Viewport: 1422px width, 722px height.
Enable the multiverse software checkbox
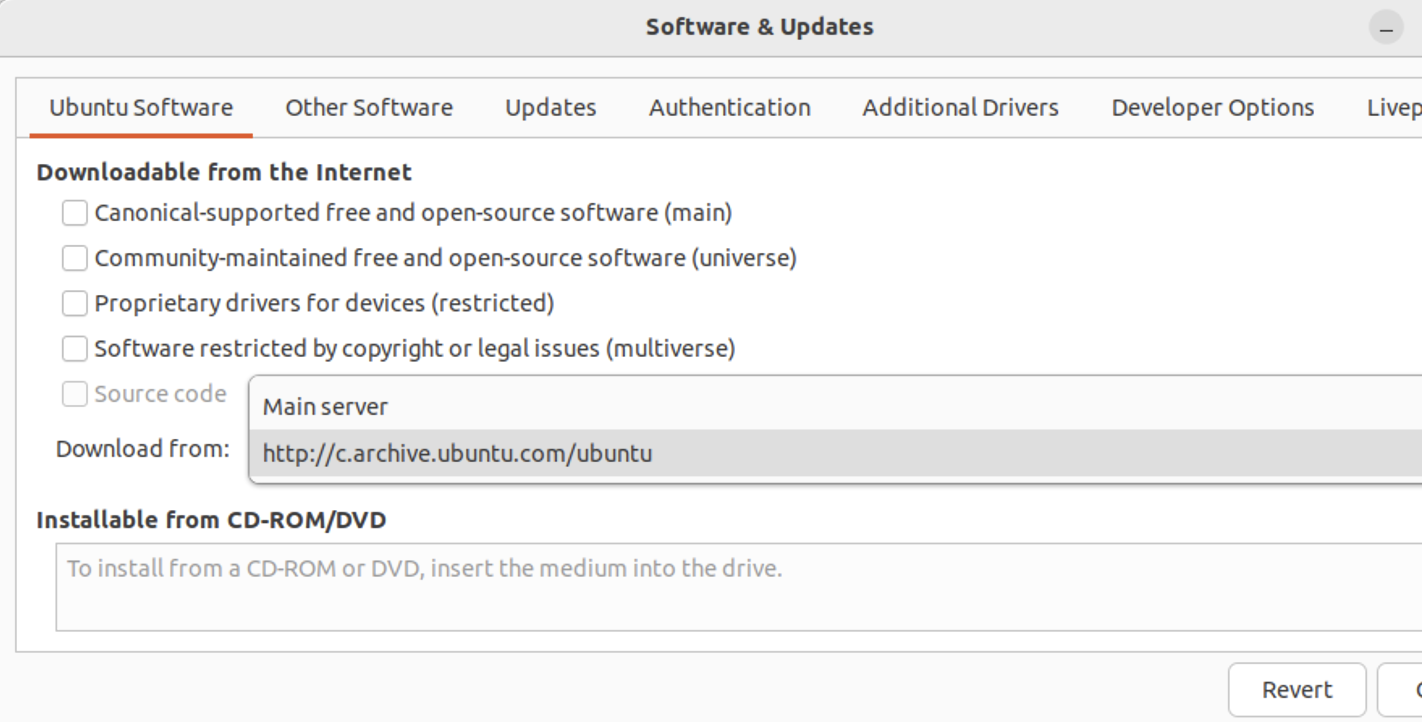tap(75, 348)
